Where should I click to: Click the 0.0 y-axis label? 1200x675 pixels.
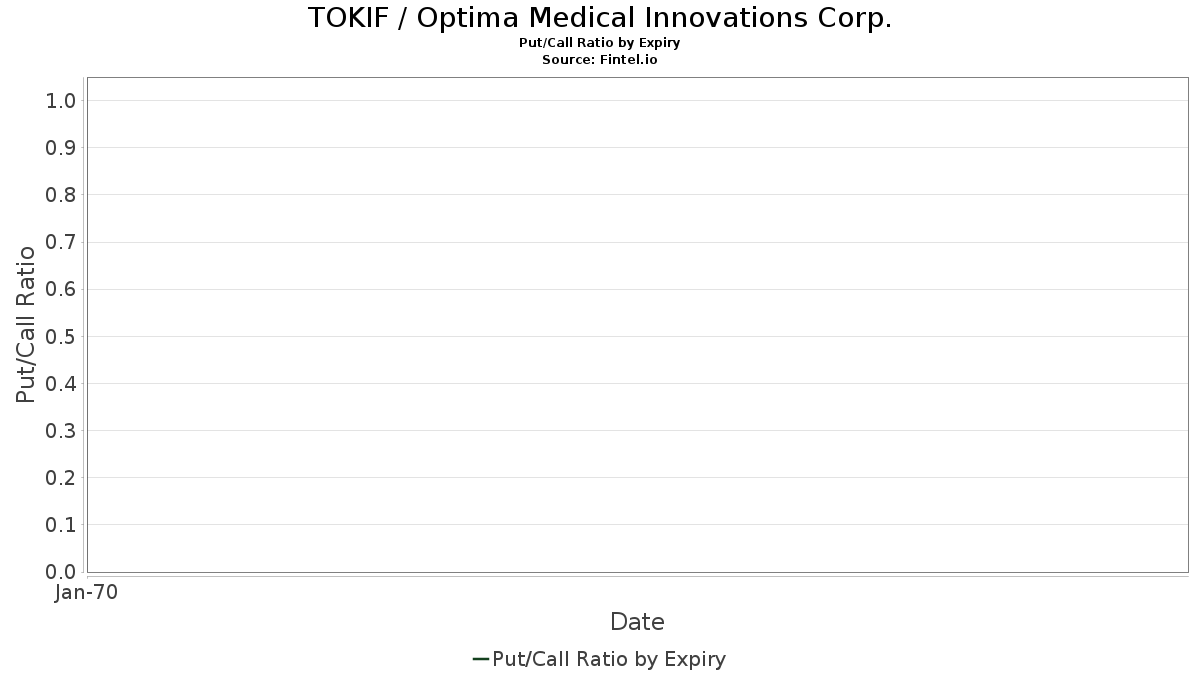pos(61,572)
